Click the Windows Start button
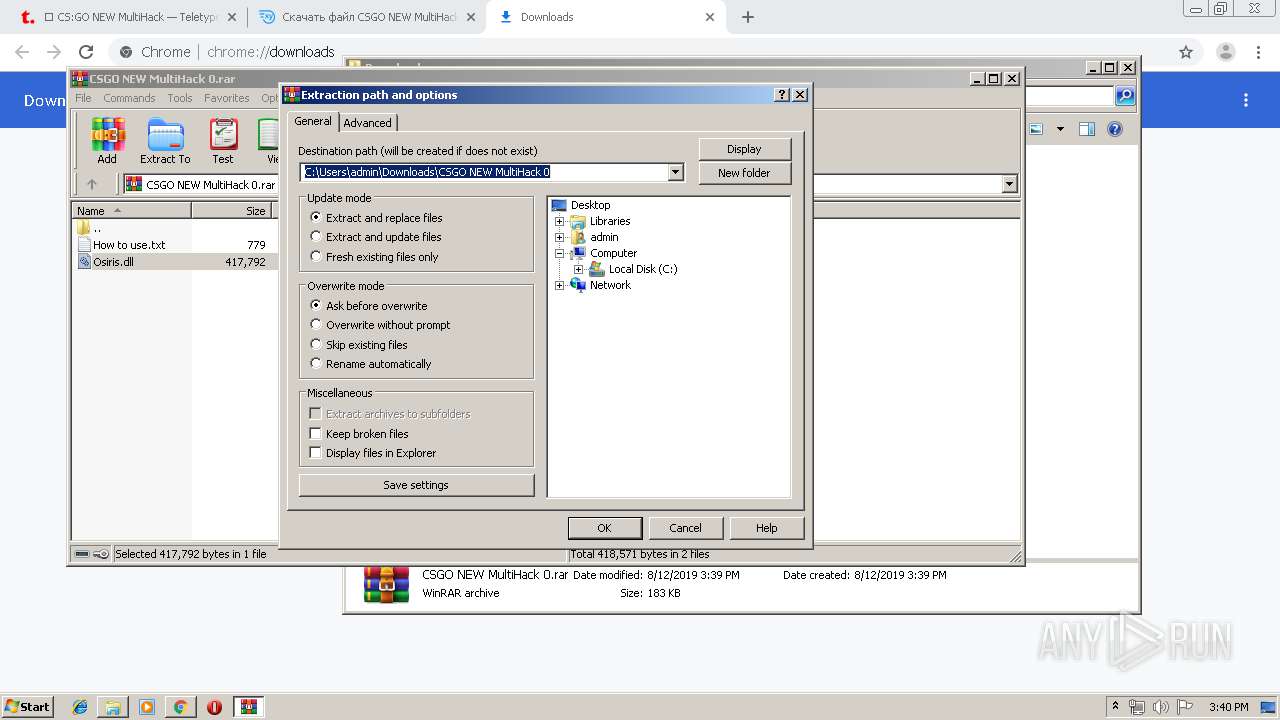 (27, 707)
